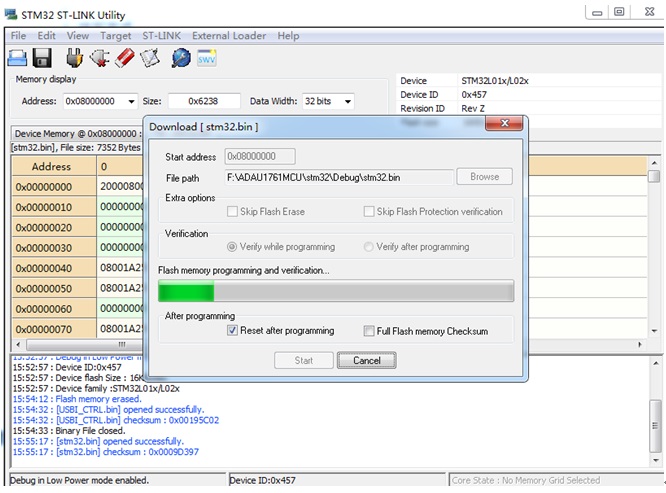This screenshot has height=493, width=666.
Task: Click the log panel scrollbar thumb
Action: 656,426
